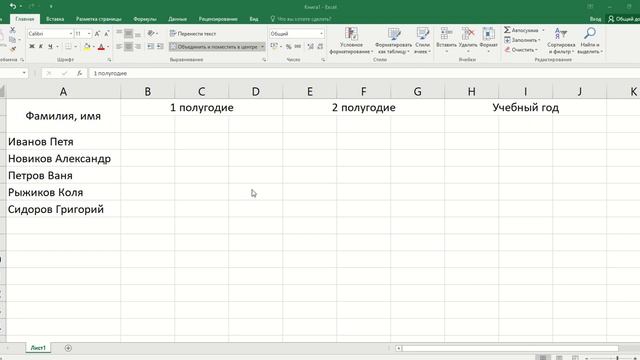Select the Лист1 sheet tab
640x360 pixels.
pyautogui.click(x=38, y=348)
